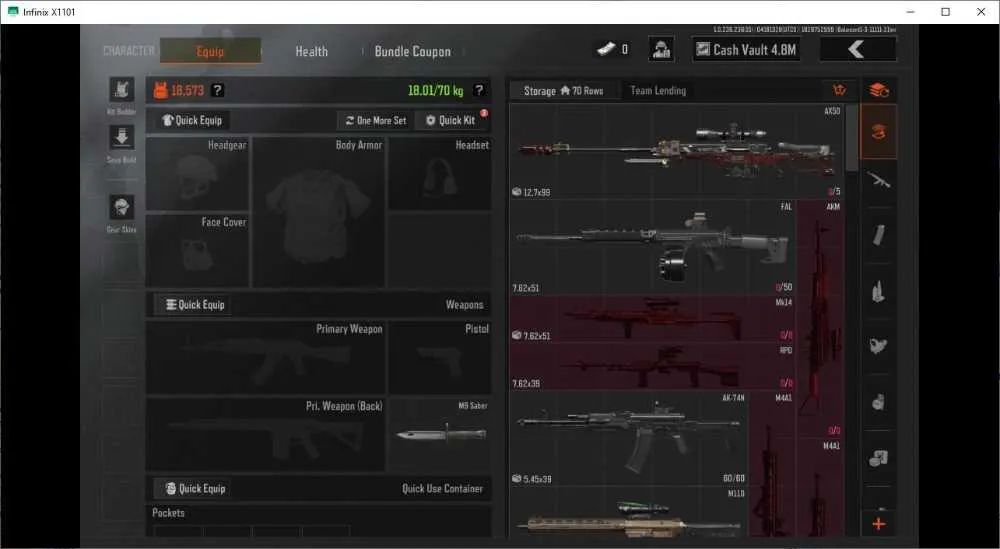Click the Pockets label

pos(168,513)
